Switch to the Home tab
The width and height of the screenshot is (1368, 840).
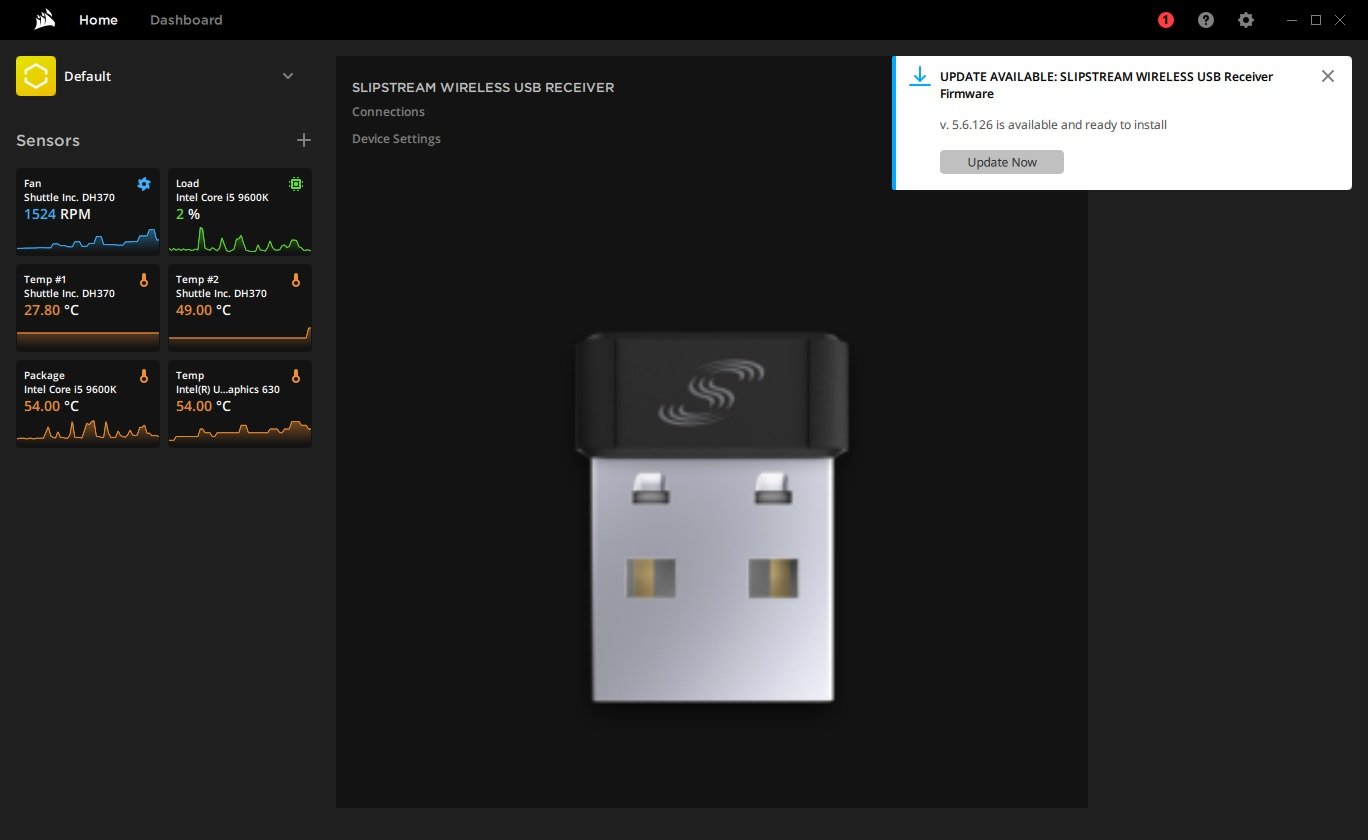pyautogui.click(x=98, y=20)
